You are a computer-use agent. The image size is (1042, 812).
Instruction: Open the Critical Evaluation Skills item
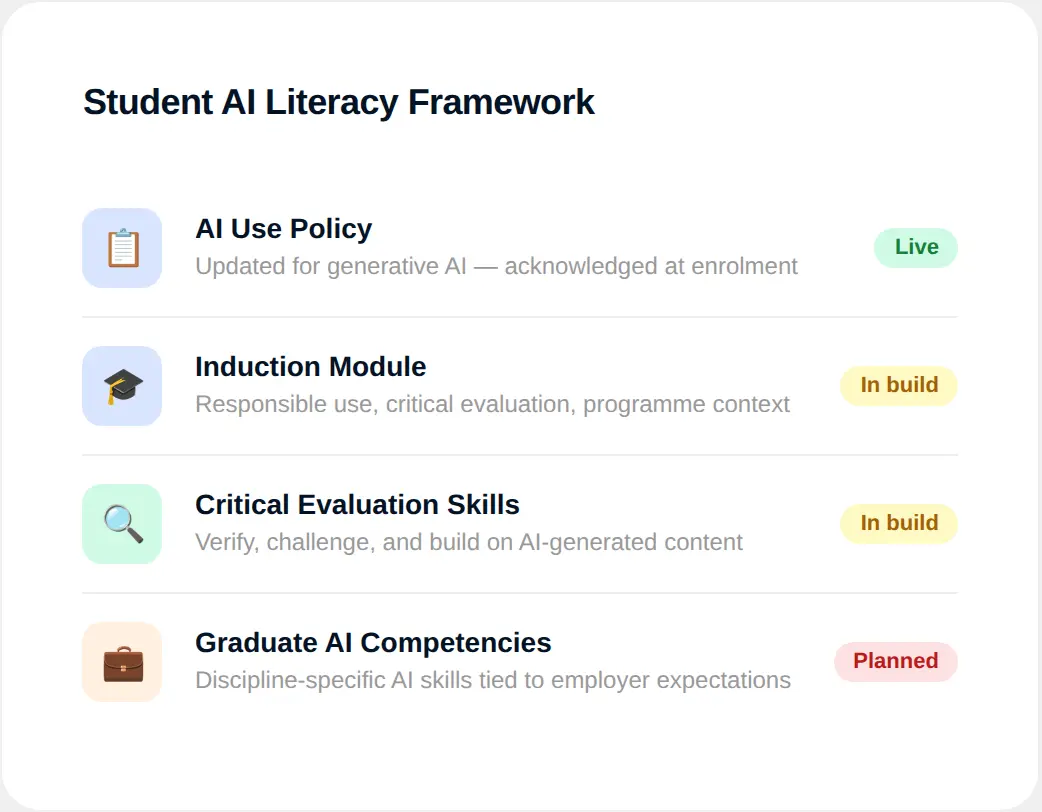tap(357, 505)
